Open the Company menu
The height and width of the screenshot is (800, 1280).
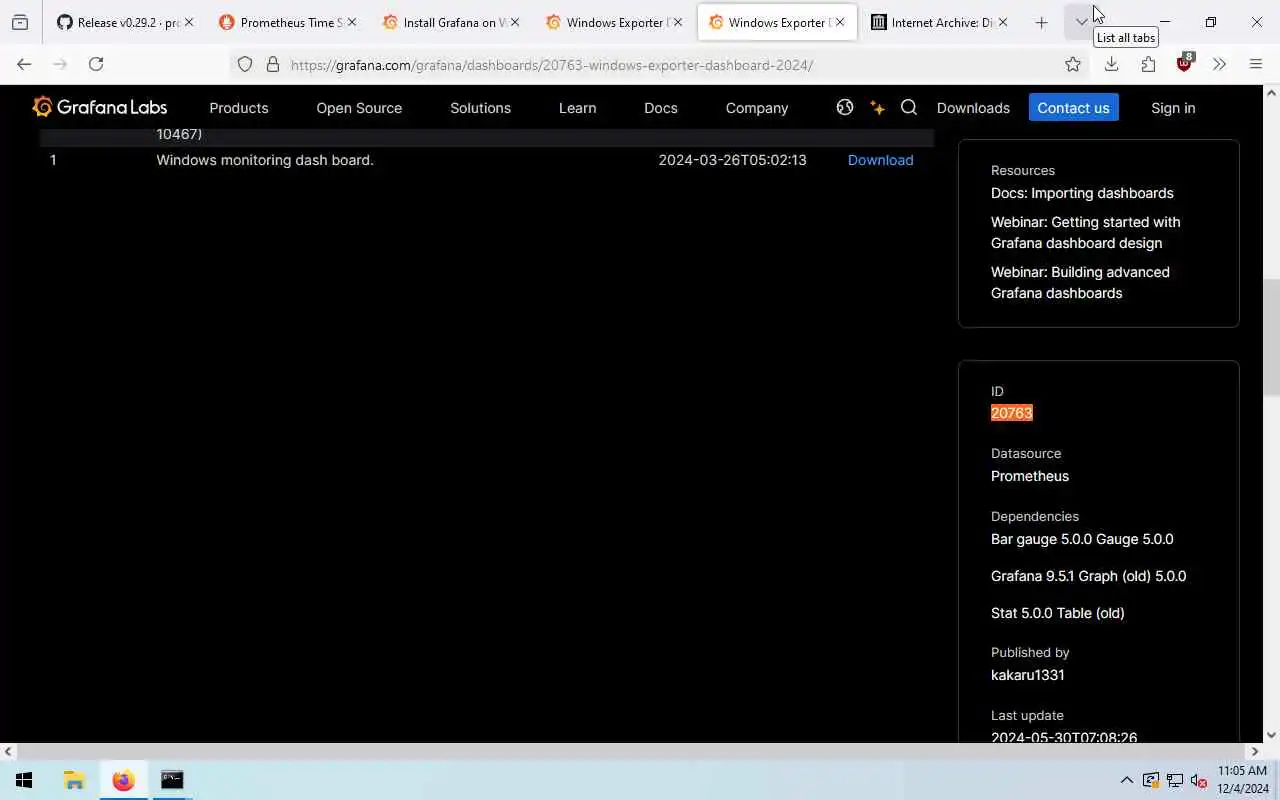coord(757,108)
